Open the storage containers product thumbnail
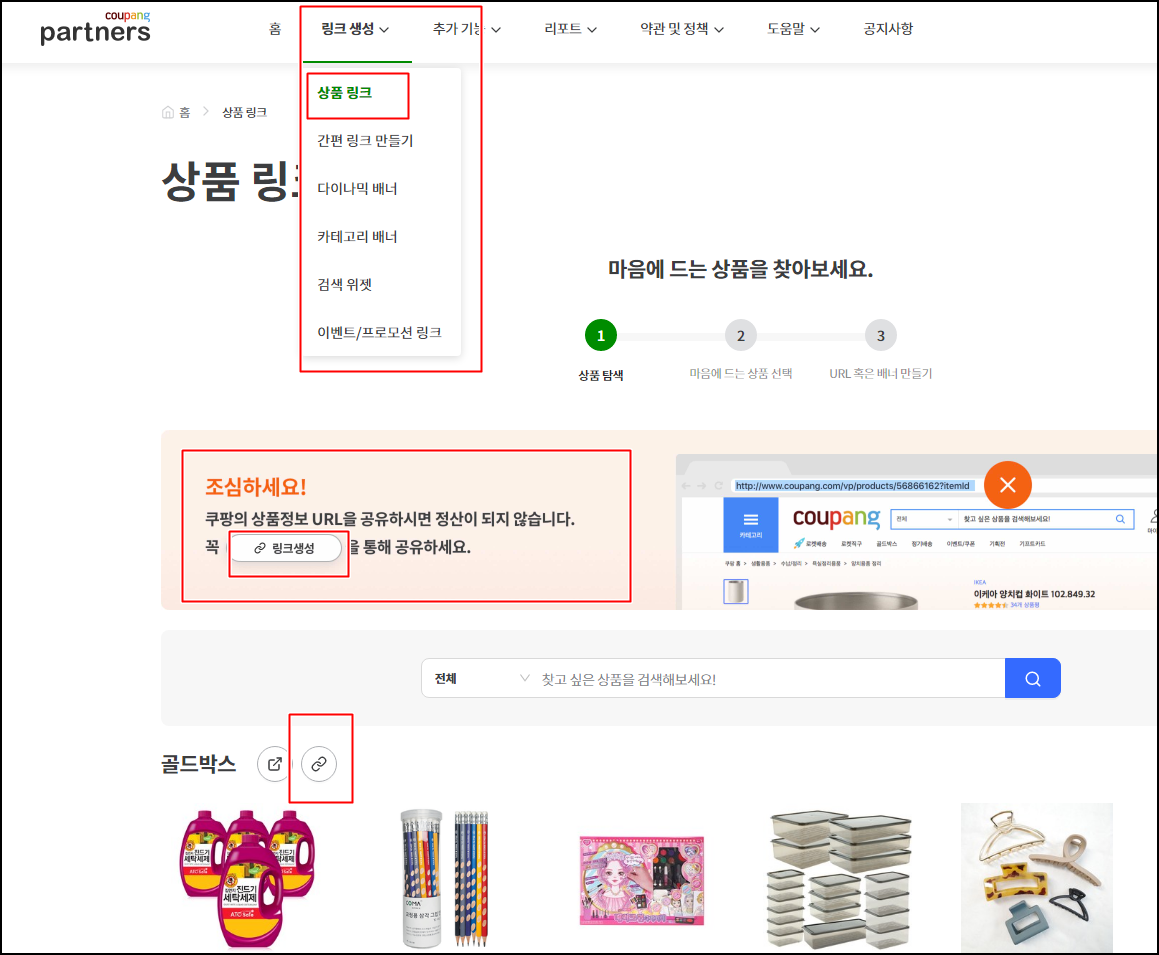1159x955 pixels. point(839,879)
